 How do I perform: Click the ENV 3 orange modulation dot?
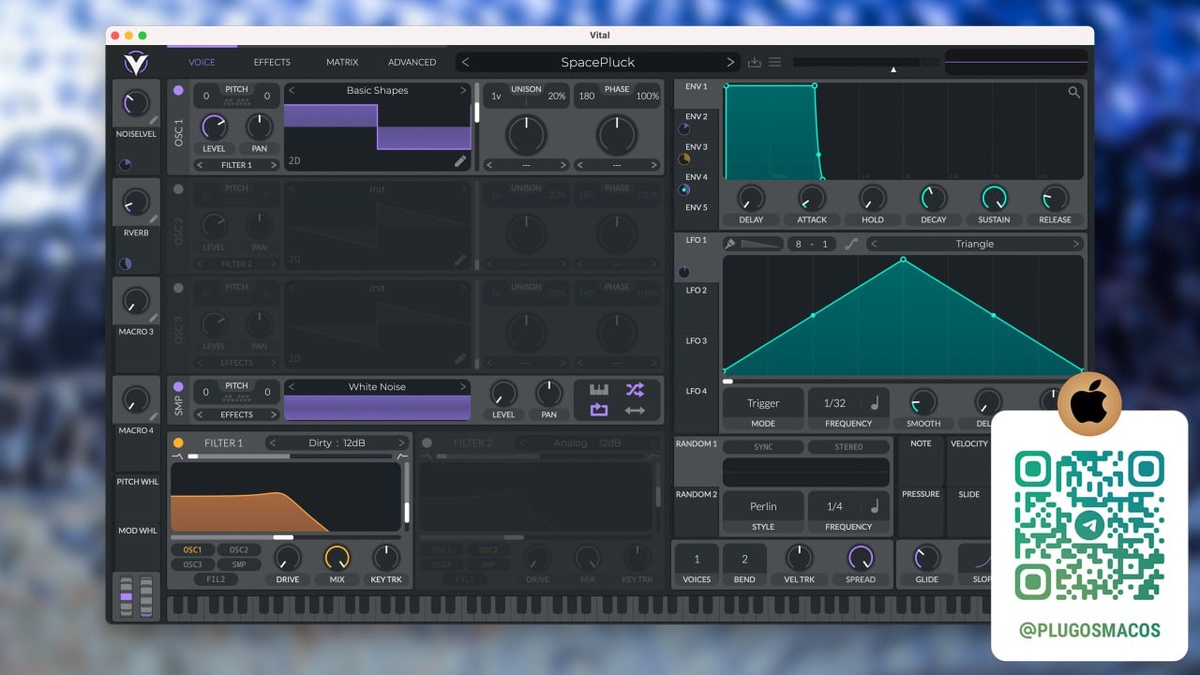point(684,159)
